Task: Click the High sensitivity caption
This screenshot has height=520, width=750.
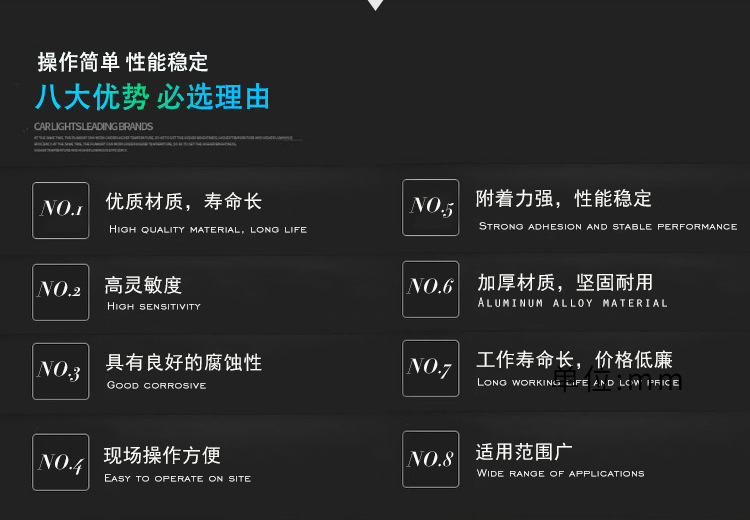Action: (154, 306)
